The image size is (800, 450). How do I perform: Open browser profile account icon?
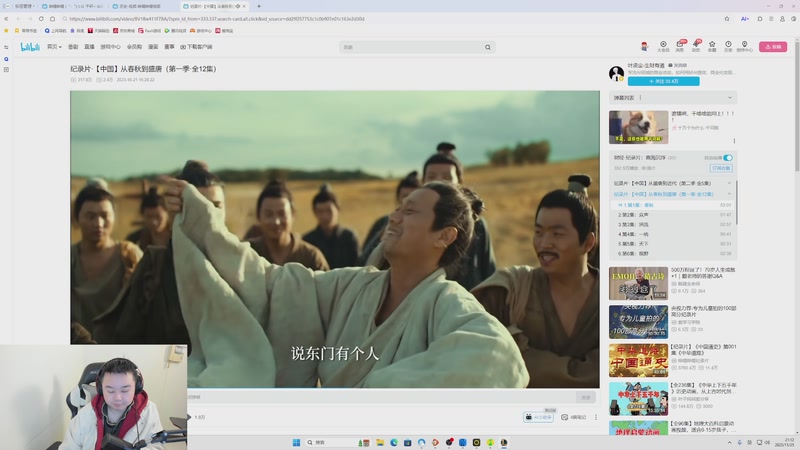click(x=782, y=19)
